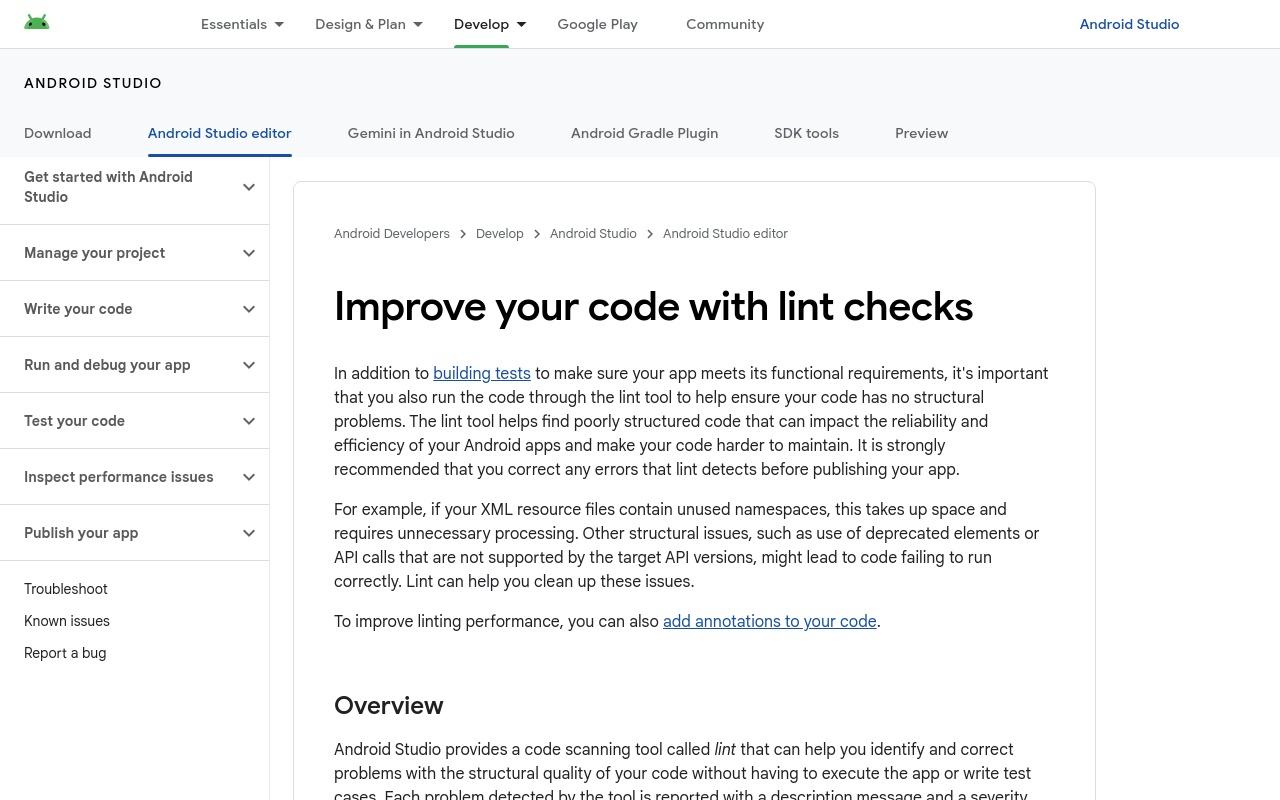Follow the building tests link

coord(482,373)
